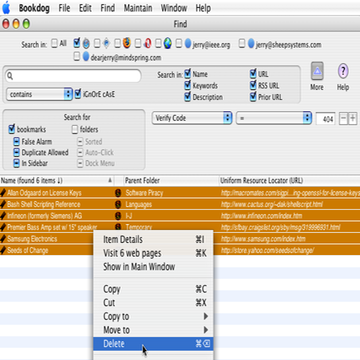The height and width of the screenshot is (360, 360).
Task: Click lightning bolt icon of Bash Shell Scripting row
Action: (x=3, y=204)
